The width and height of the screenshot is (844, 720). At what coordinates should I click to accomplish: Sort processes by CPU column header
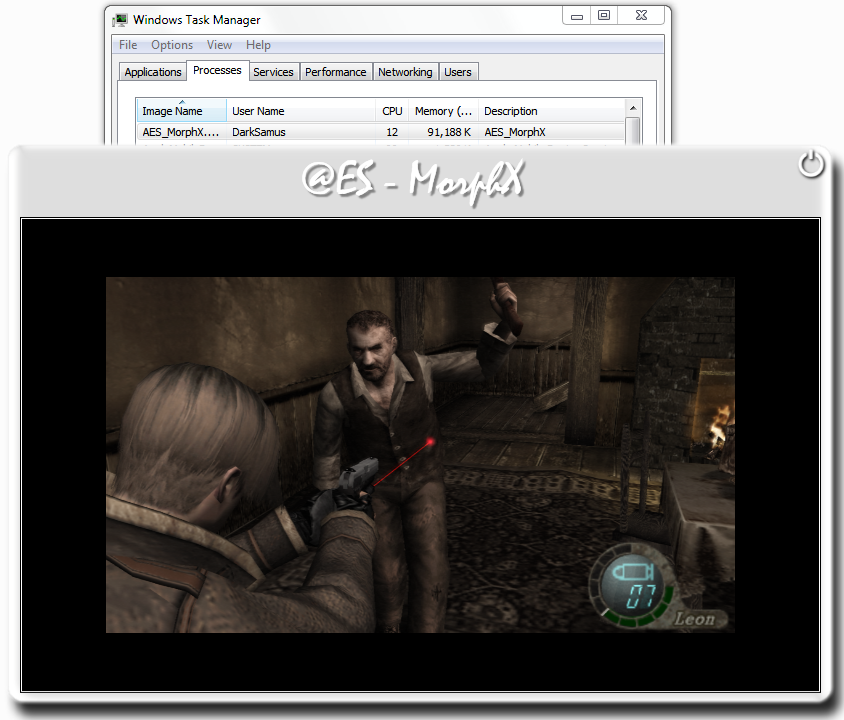click(392, 111)
